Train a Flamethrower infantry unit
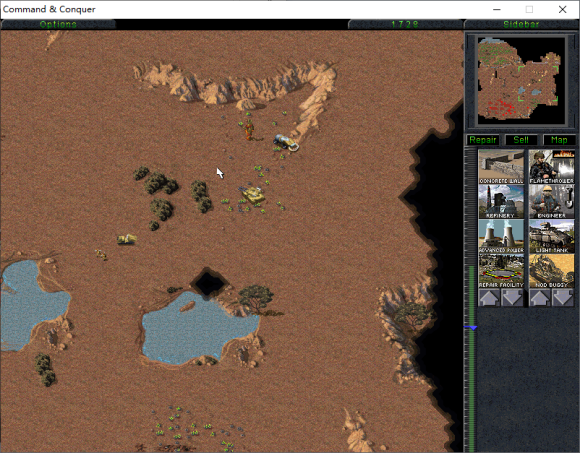Screen dimensions: 580x453 point(552,166)
